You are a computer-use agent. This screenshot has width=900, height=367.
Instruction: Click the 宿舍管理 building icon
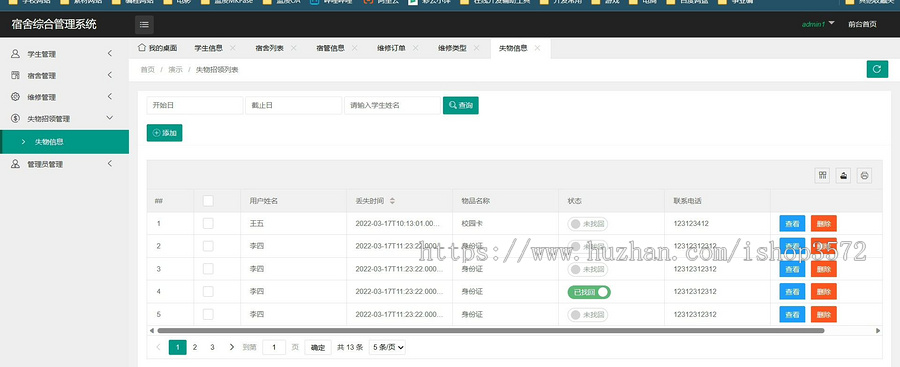[15, 75]
